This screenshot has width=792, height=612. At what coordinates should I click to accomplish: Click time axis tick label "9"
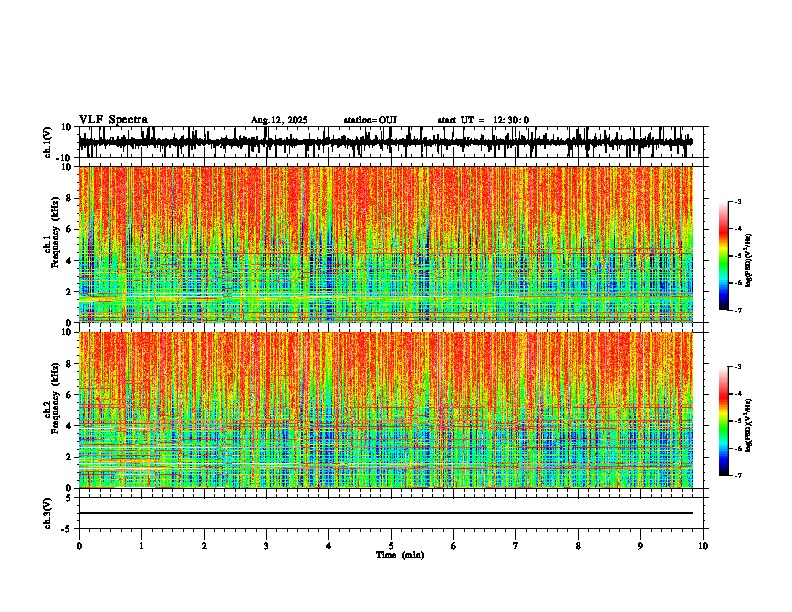(x=640, y=546)
